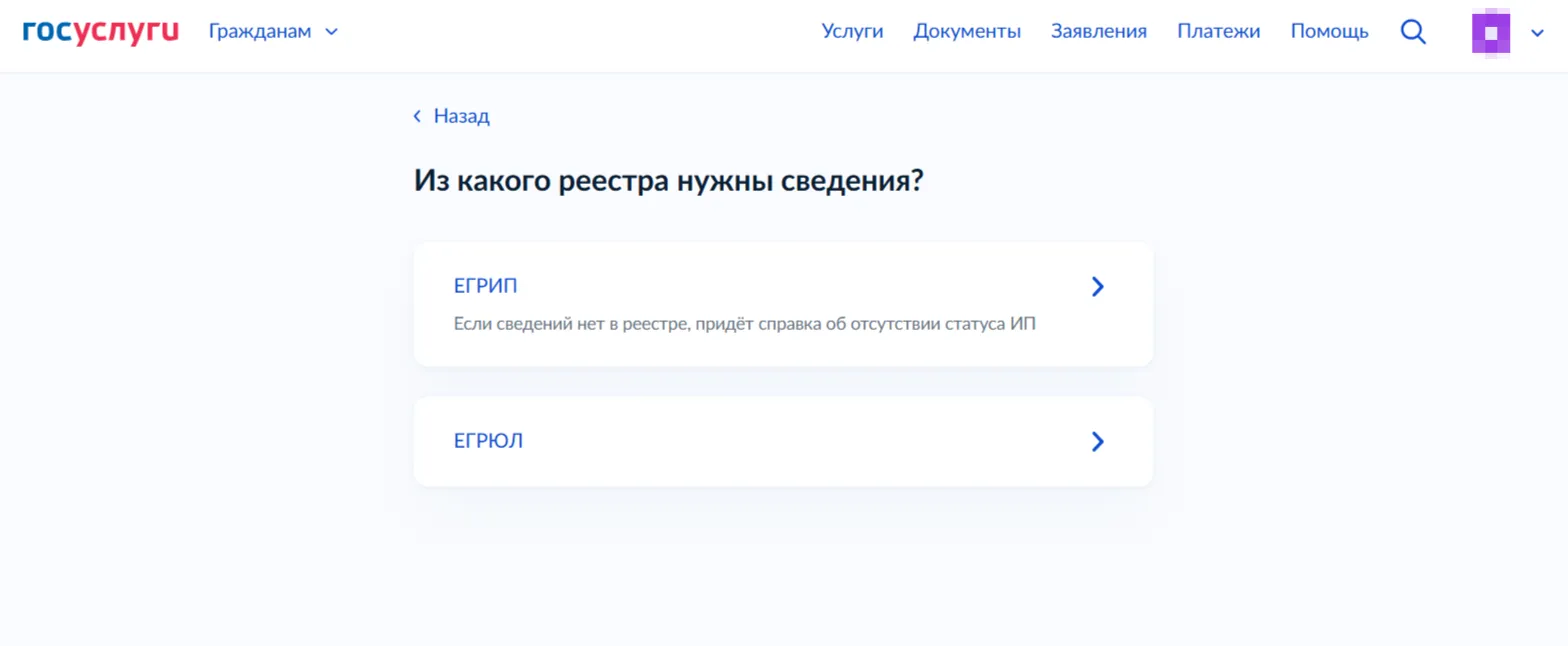Expand the account menu chevron

click(1537, 32)
